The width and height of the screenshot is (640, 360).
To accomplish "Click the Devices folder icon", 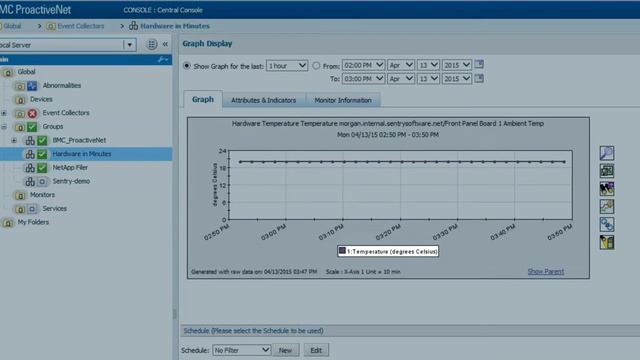I will 20,100.
